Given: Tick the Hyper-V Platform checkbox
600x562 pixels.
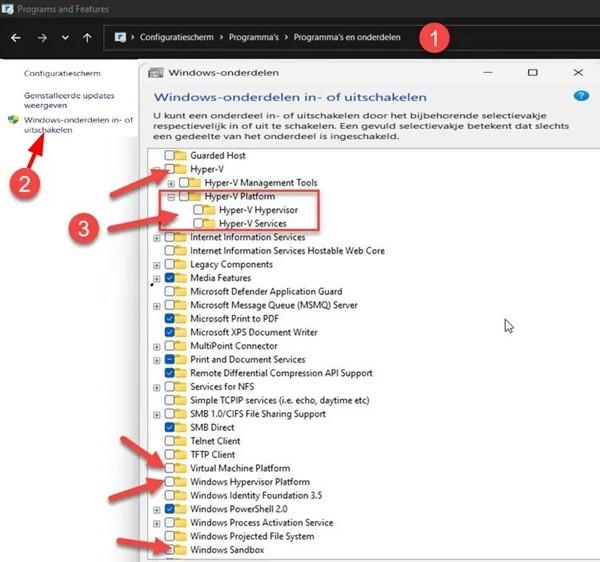Looking at the screenshot, I should click(184, 196).
